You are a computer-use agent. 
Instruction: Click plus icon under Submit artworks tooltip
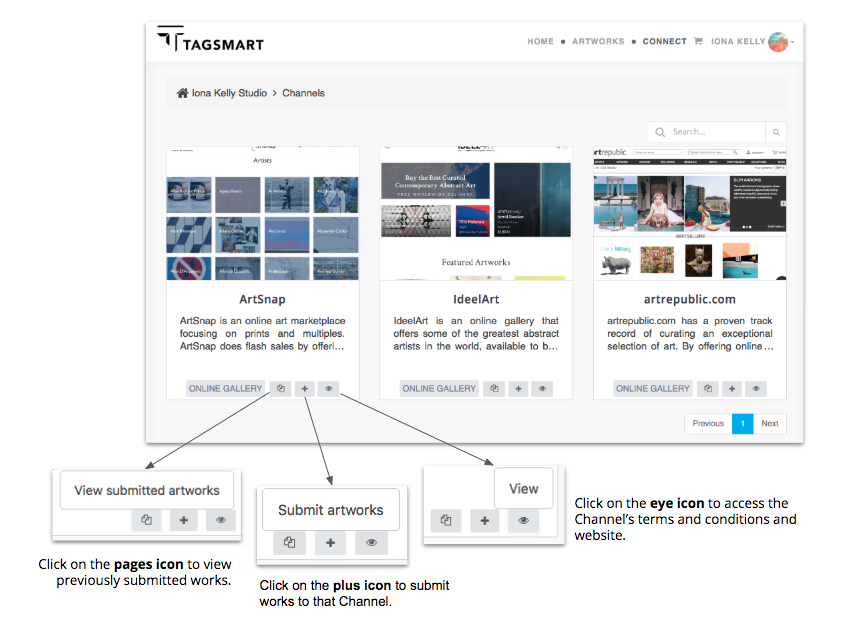[330, 542]
